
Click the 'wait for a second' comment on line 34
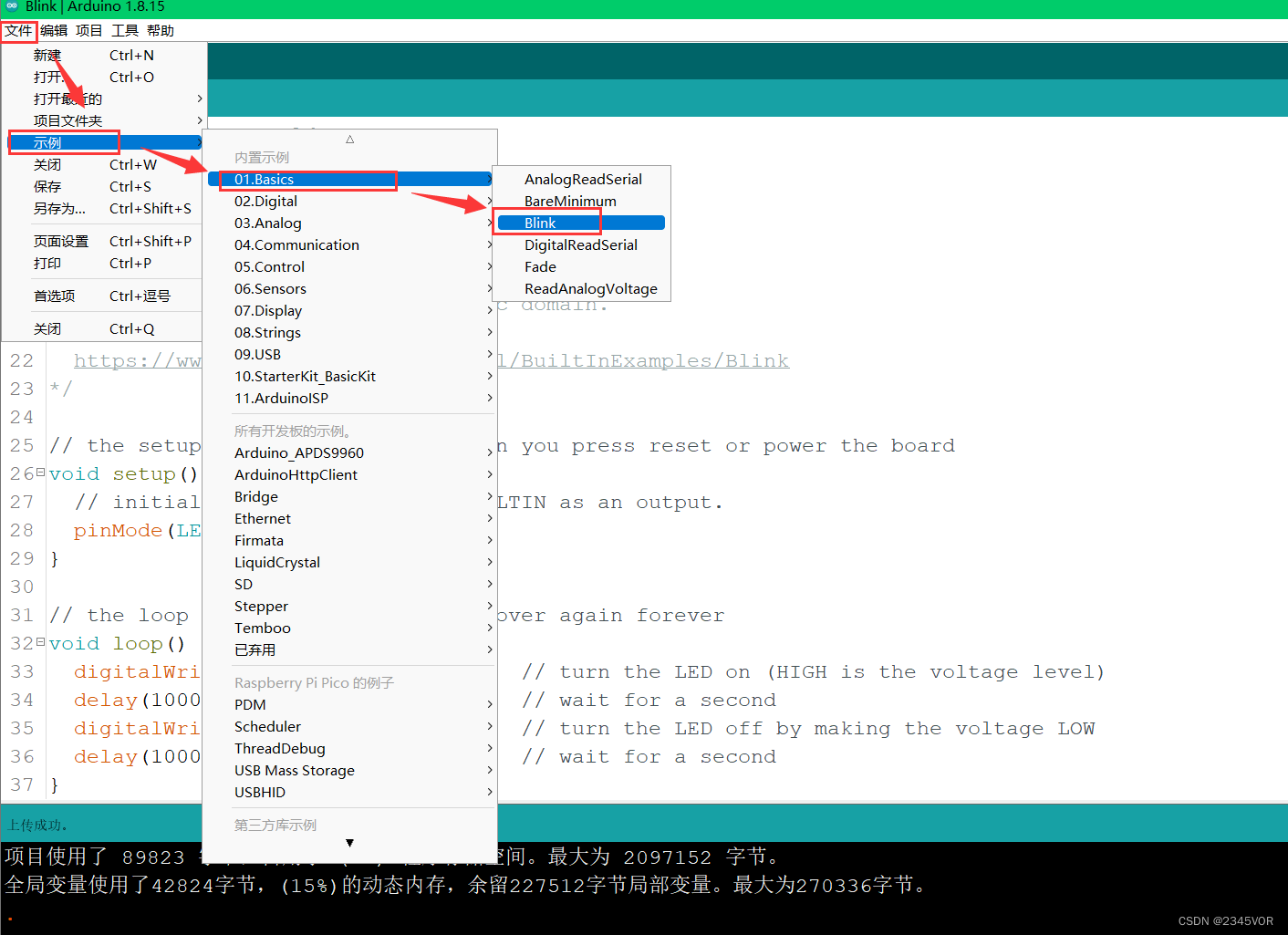click(649, 700)
